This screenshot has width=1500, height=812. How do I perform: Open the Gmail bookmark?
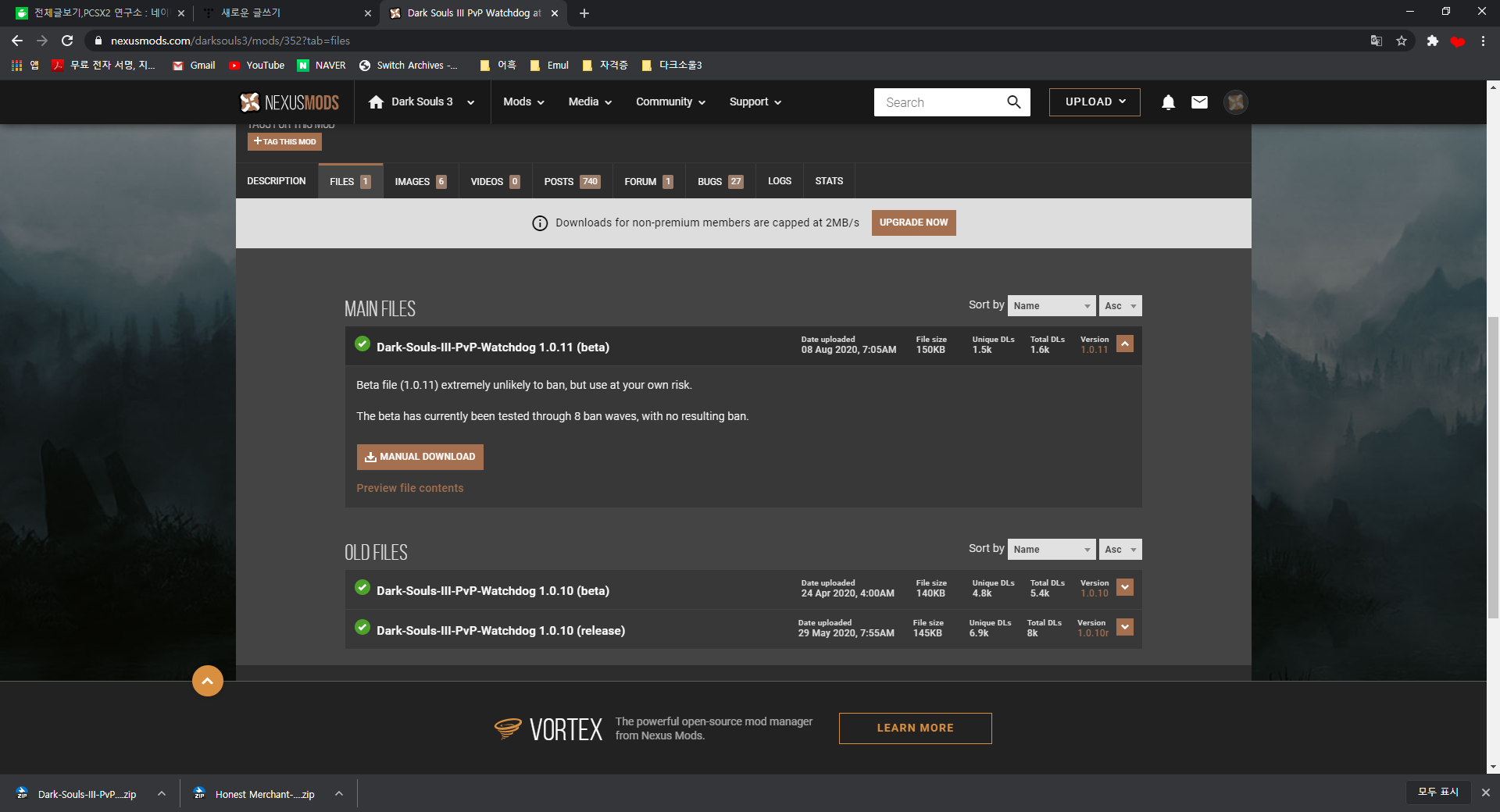194,66
